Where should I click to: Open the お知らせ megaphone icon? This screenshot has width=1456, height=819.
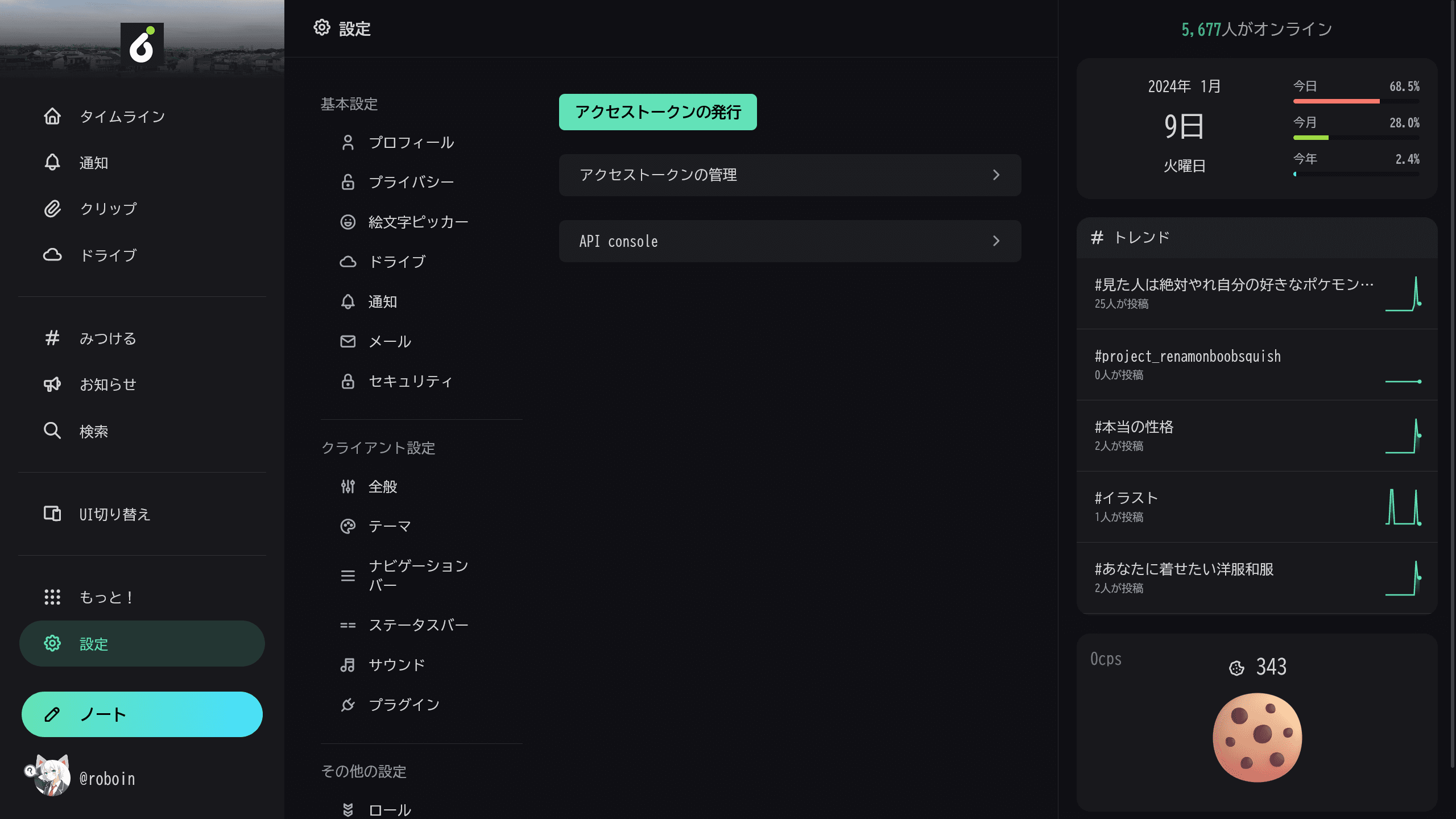(52, 384)
